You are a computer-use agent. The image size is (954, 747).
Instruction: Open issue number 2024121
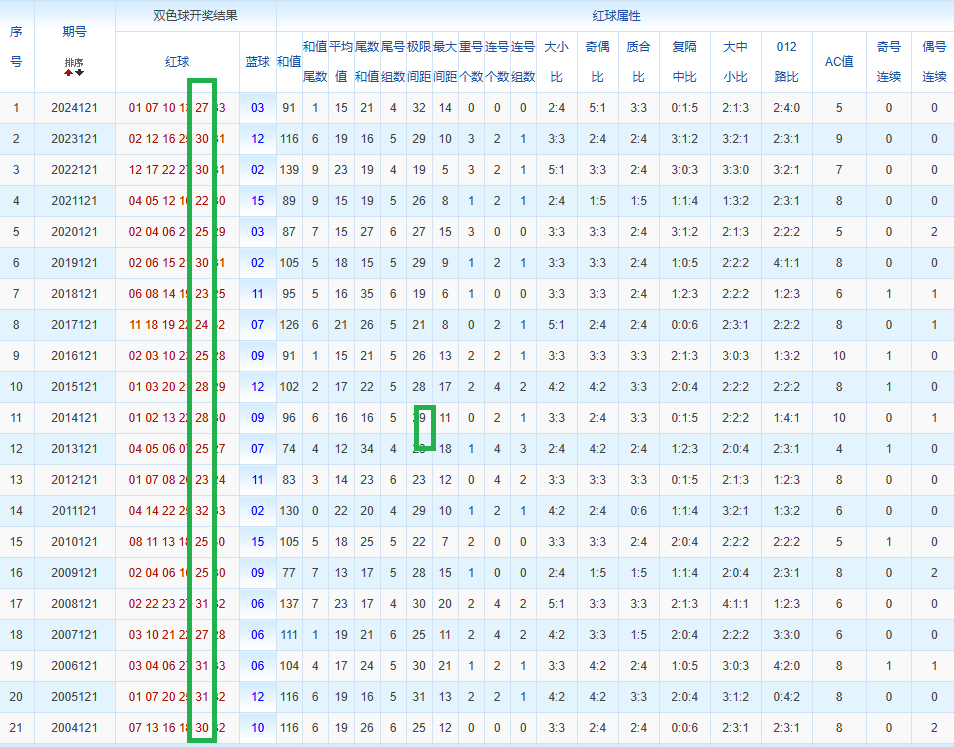pos(74,108)
